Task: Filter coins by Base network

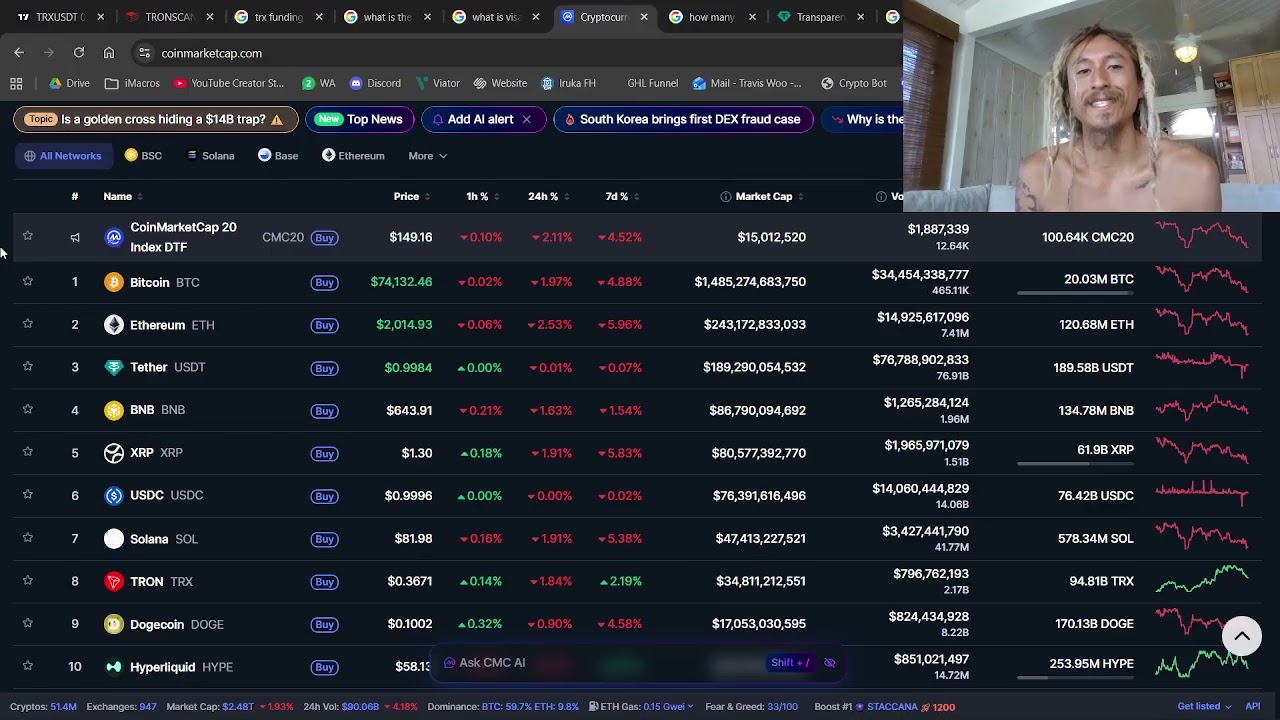Action: coord(278,156)
